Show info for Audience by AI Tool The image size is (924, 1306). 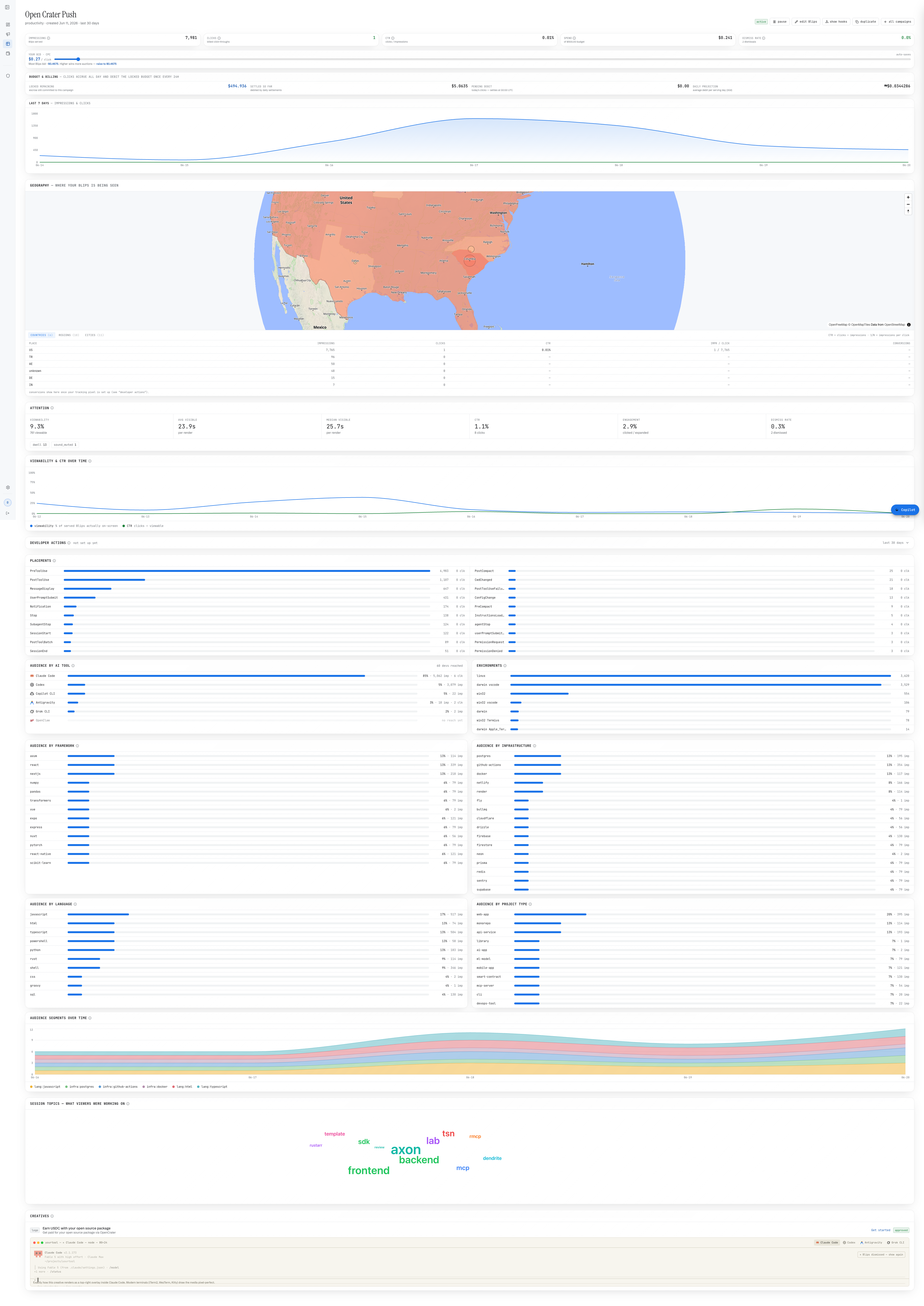tap(73, 666)
